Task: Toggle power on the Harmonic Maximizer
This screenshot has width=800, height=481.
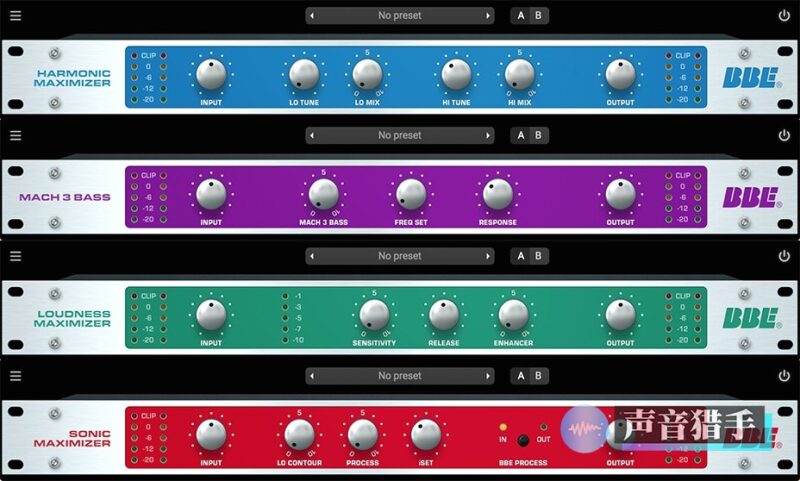Action: [784, 15]
